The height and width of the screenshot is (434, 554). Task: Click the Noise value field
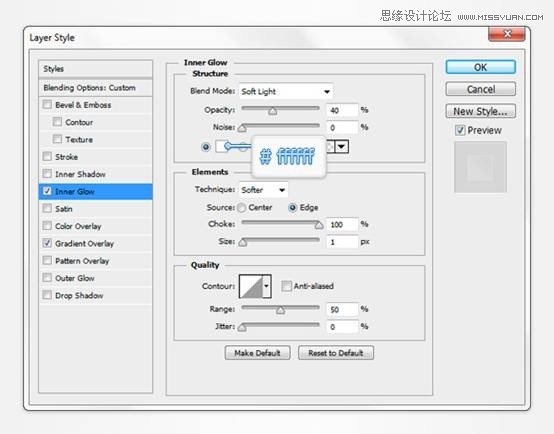342,128
